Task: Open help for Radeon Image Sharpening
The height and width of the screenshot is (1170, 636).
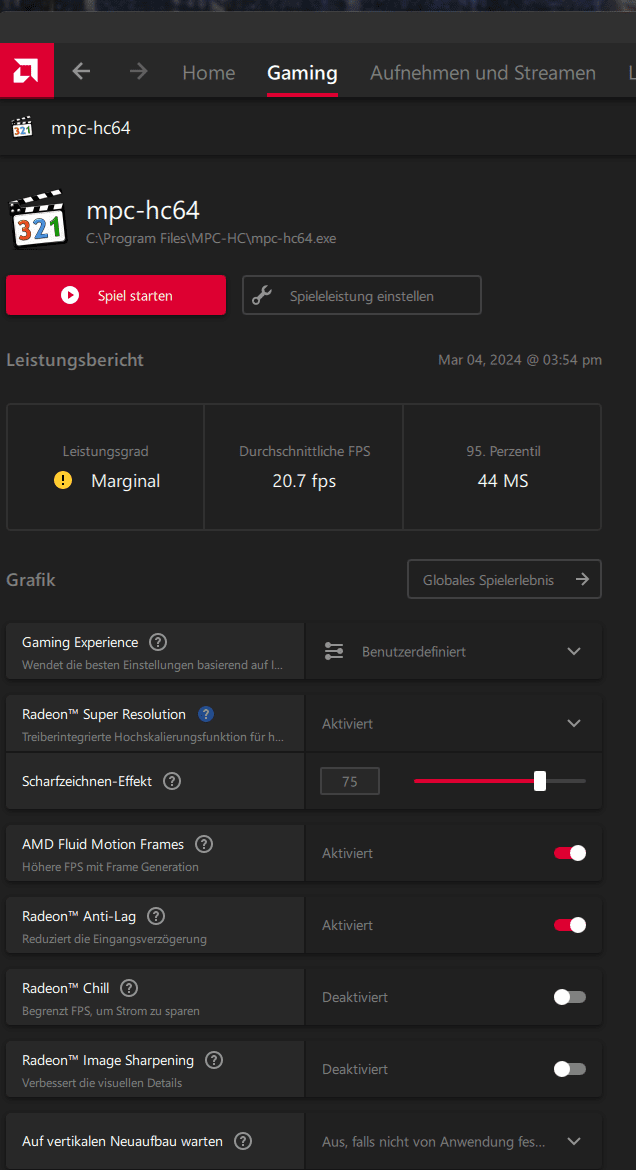Action: (213, 1060)
